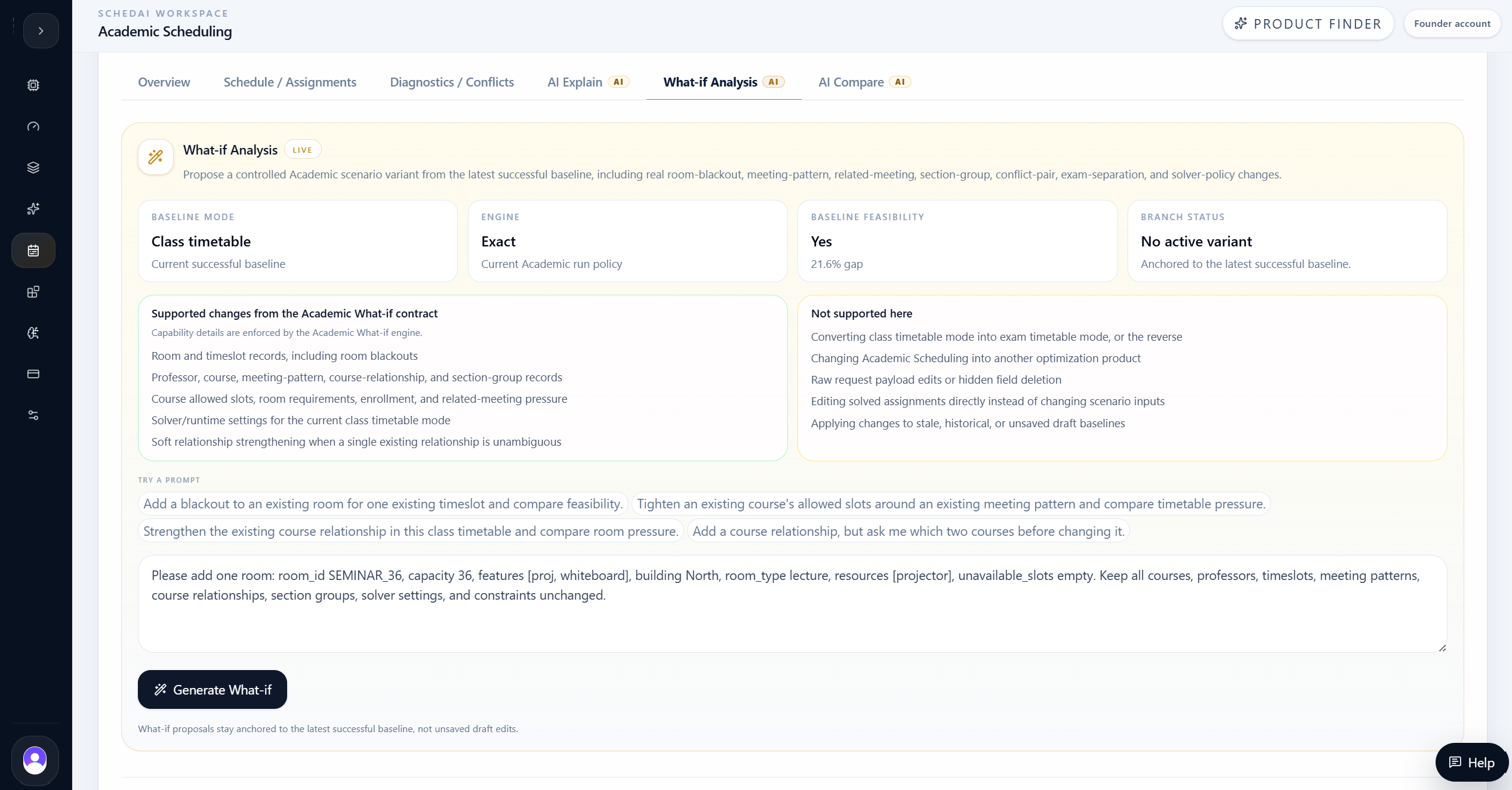This screenshot has width=1512, height=790.
Task: Click into the What-if prompt text area
Action: point(792,604)
